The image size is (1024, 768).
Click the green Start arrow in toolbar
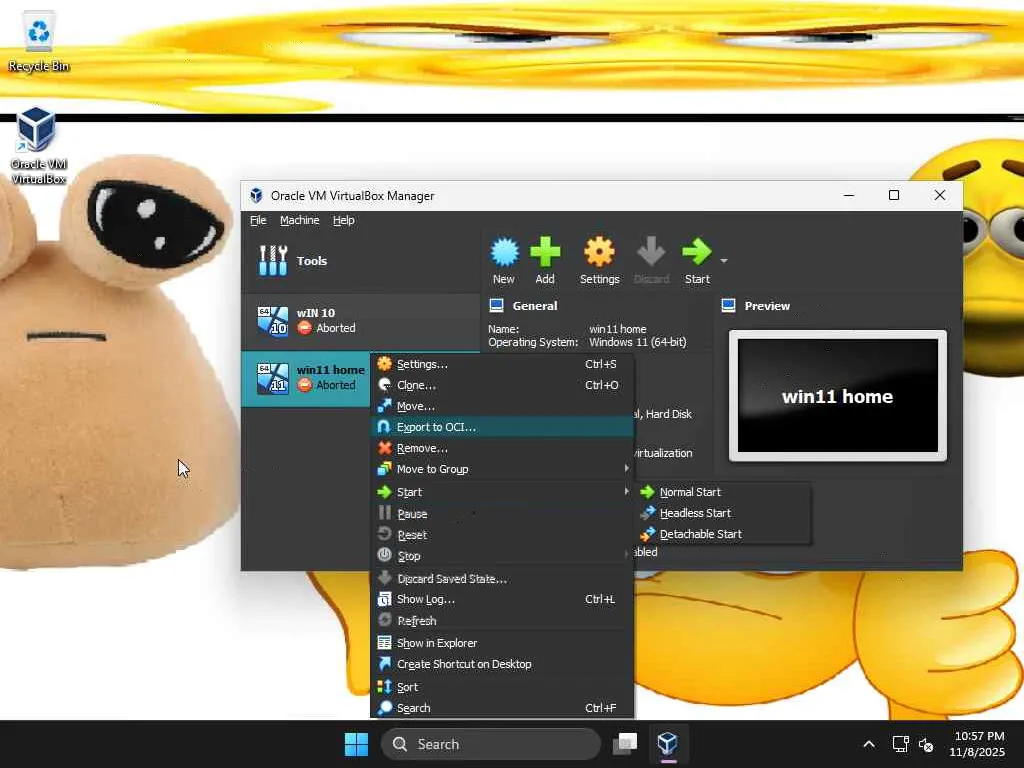(x=696, y=252)
